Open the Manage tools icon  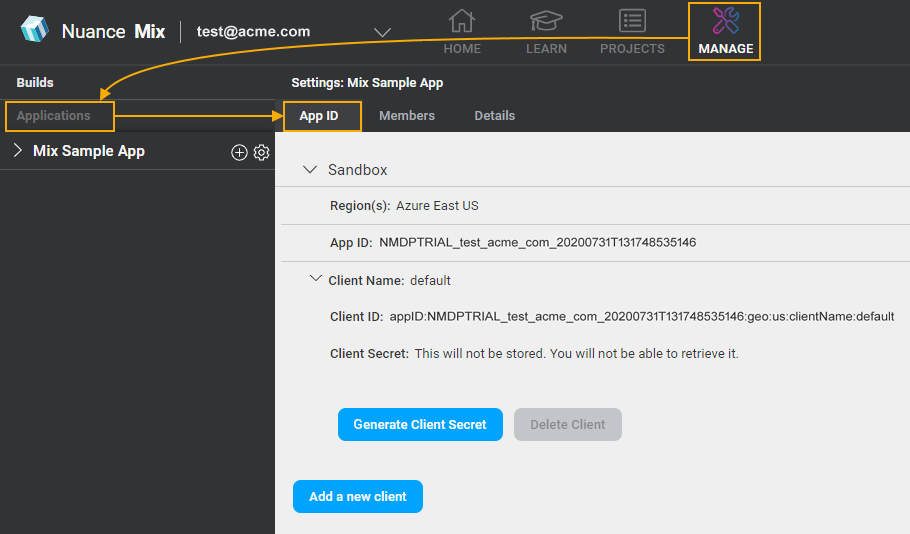click(x=725, y=21)
